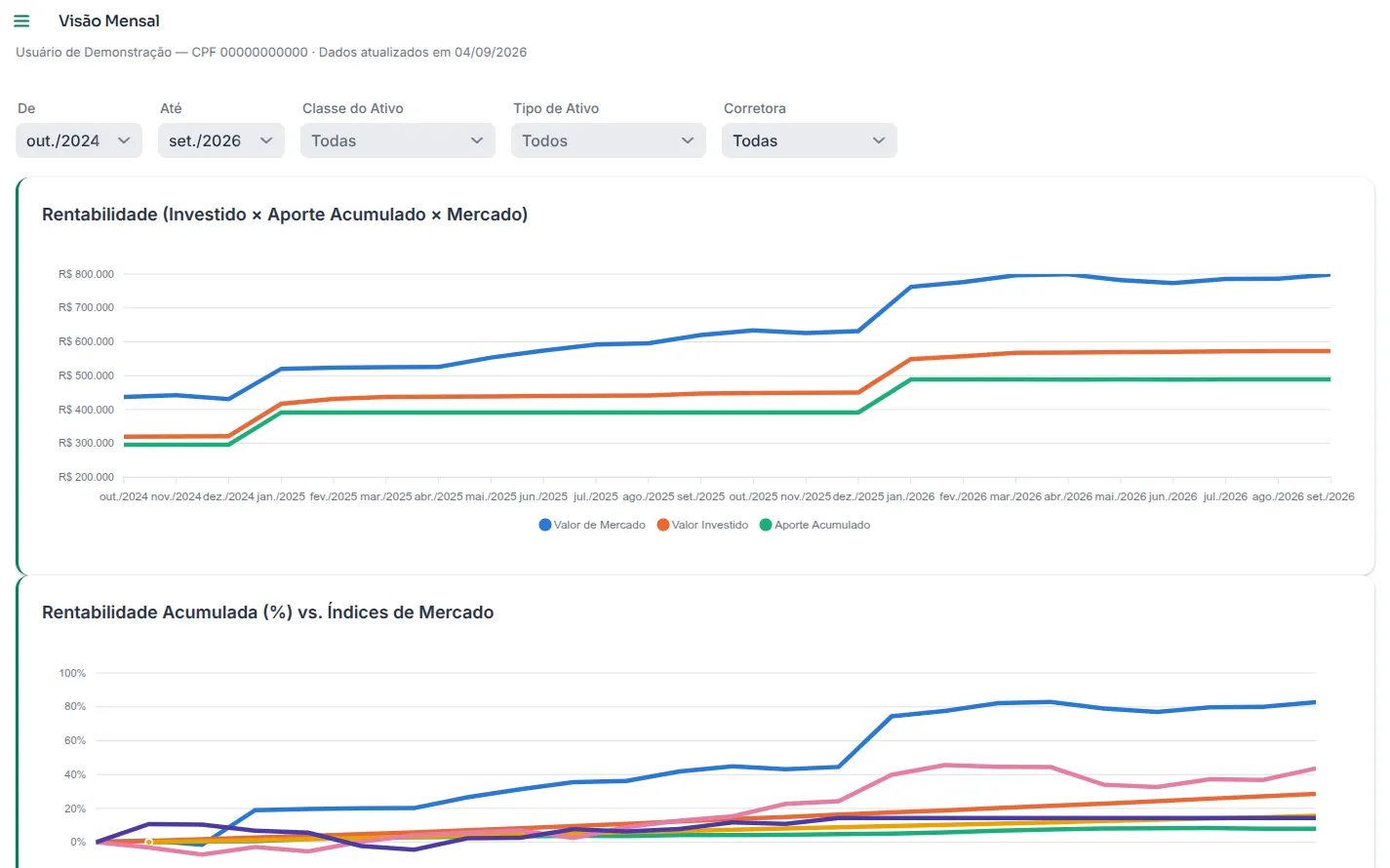Viewport: 1390px width, 868px height.
Task: Open the Corretora filter dropdown
Action: click(x=810, y=140)
